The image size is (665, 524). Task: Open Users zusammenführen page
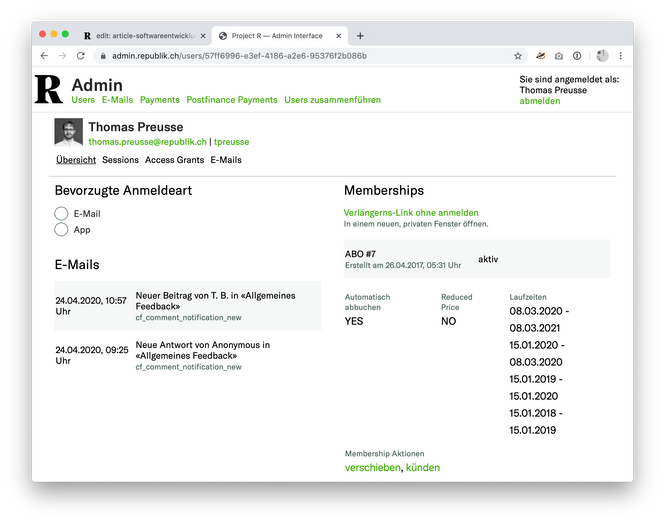331,100
